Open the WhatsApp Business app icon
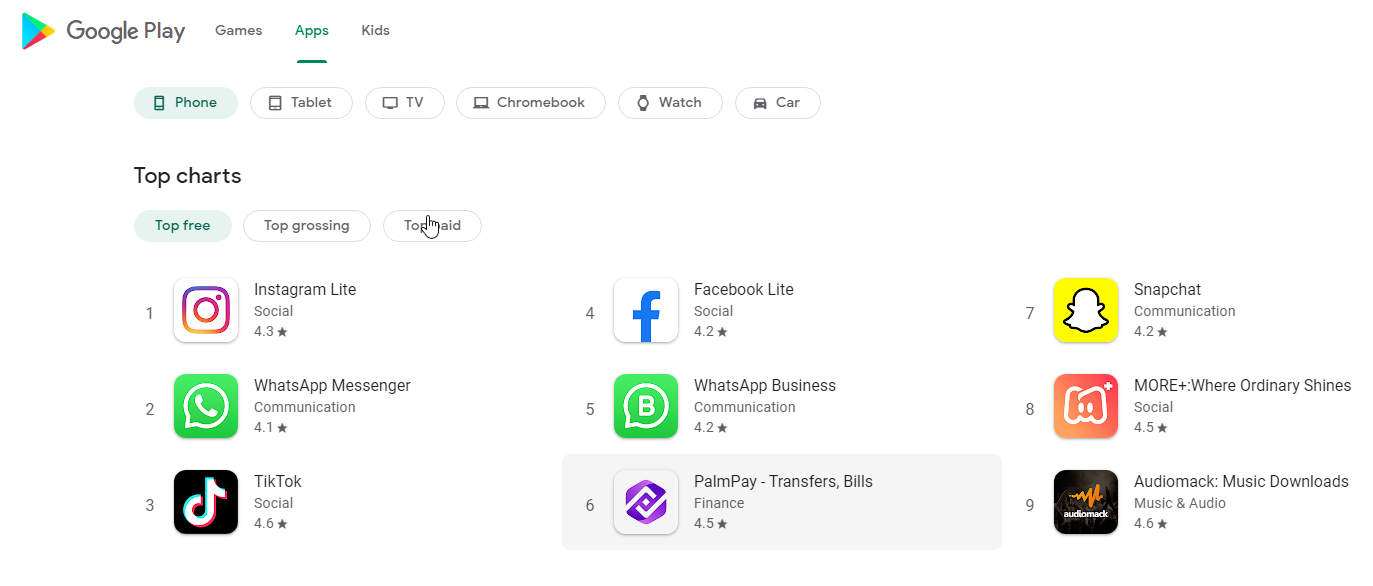Image resolution: width=1373 pixels, height=586 pixels. pyautogui.click(x=646, y=406)
